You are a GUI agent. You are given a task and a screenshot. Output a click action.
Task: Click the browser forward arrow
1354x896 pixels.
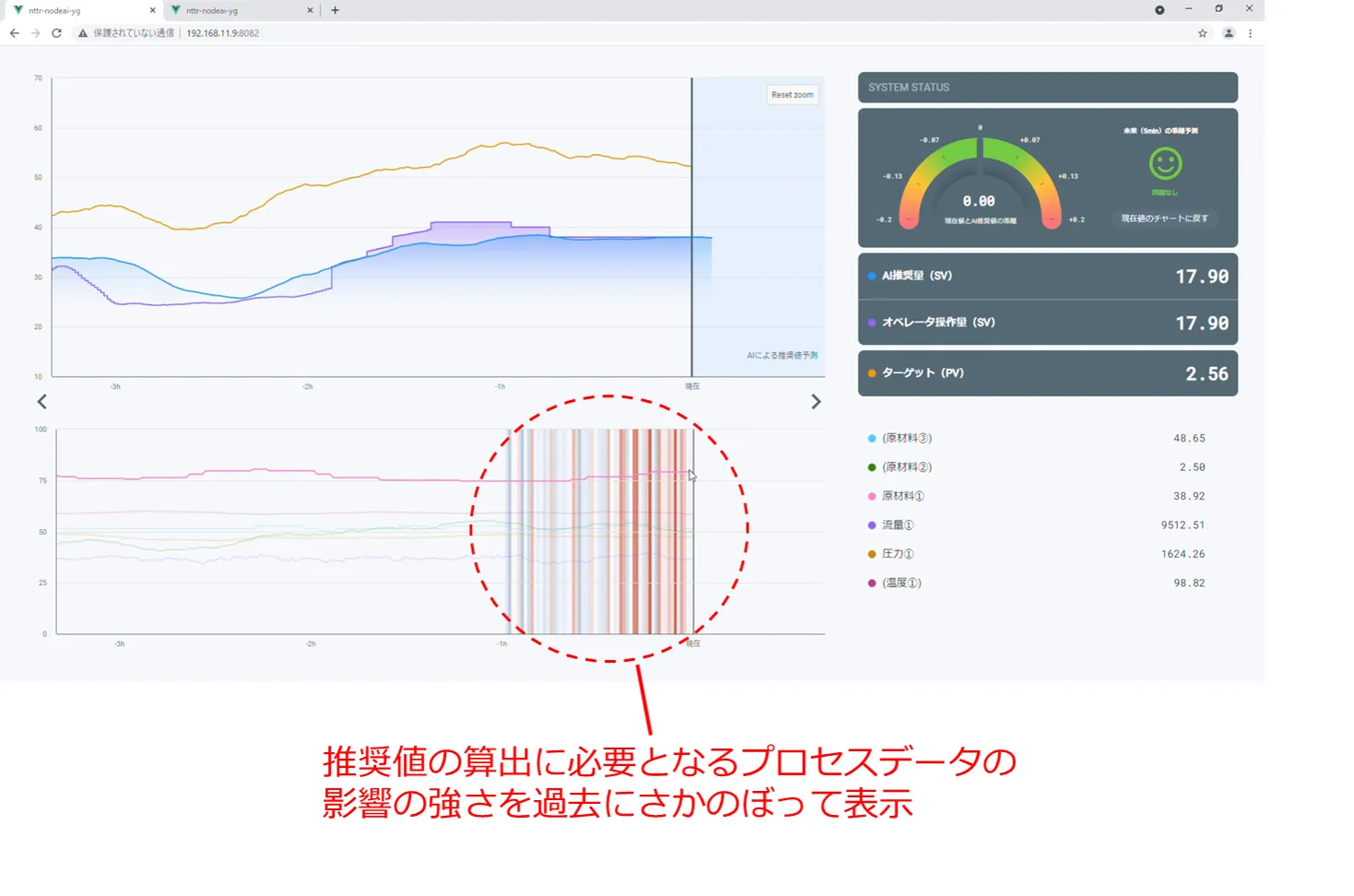pyautogui.click(x=35, y=33)
